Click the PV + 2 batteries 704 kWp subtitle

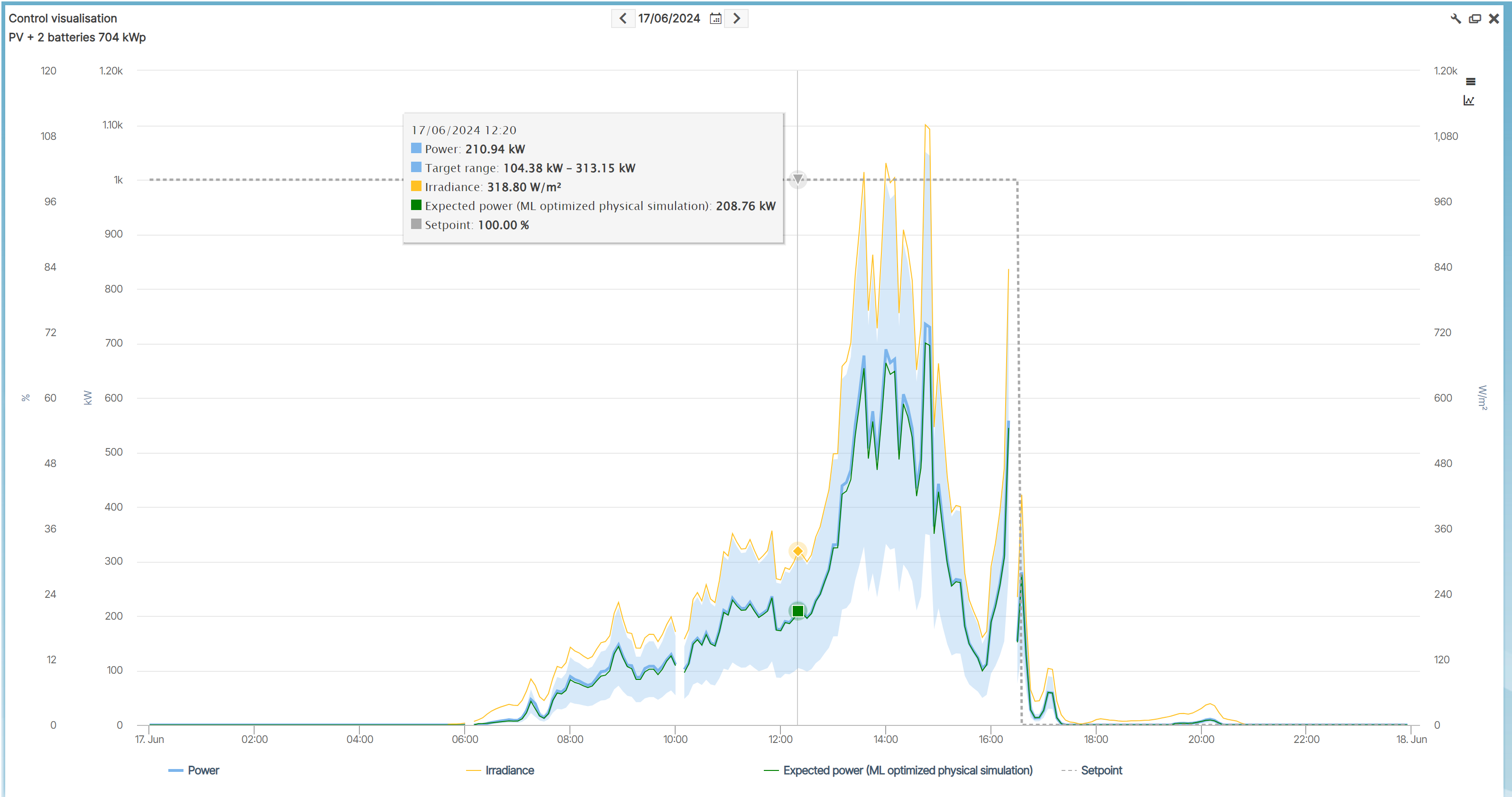[x=76, y=37]
